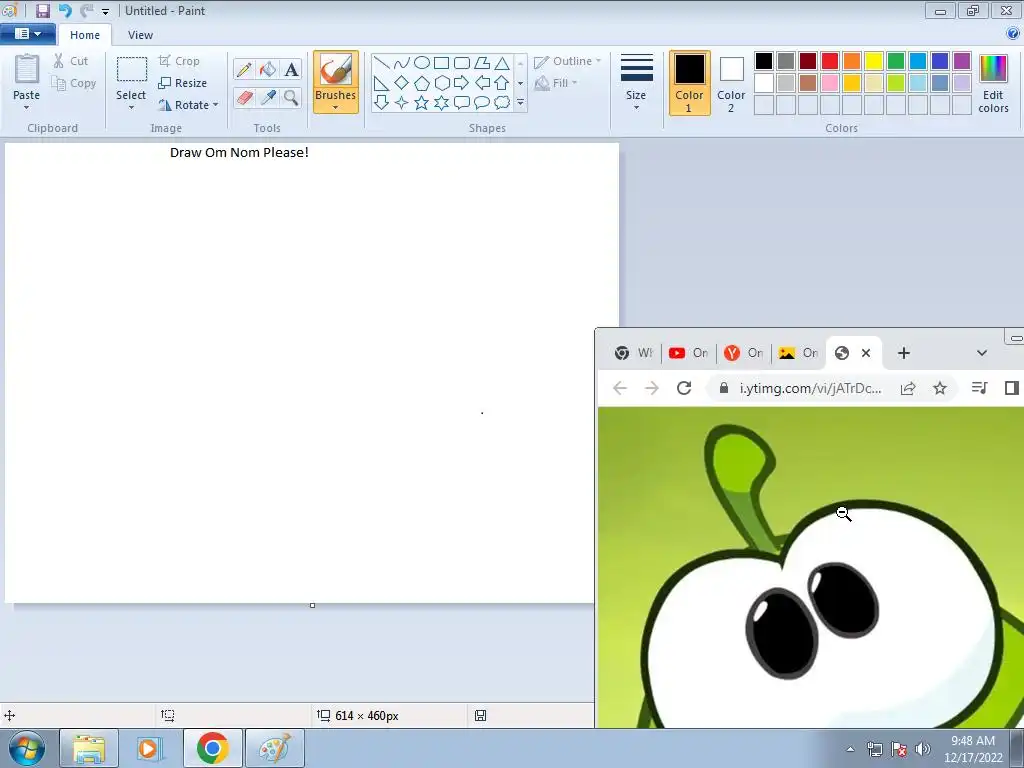The width and height of the screenshot is (1024, 768).
Task: Choose the Curve shape
Action: [402, 63]
